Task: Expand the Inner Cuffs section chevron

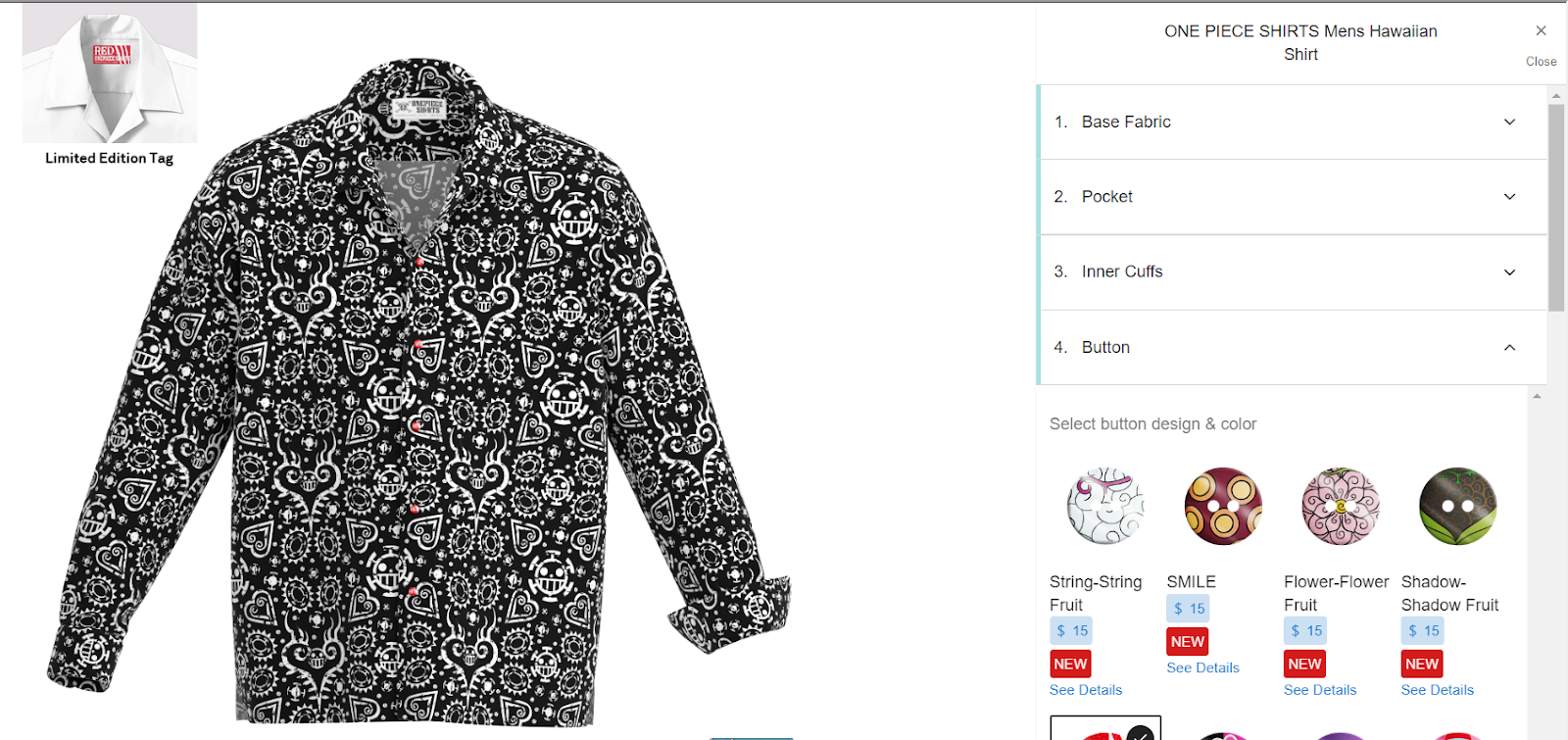Action: 1509,272
